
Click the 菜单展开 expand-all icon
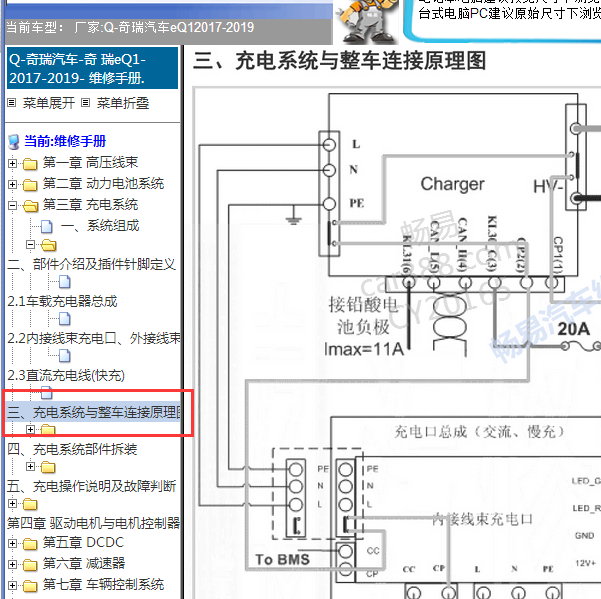click(x=12, y=103)
